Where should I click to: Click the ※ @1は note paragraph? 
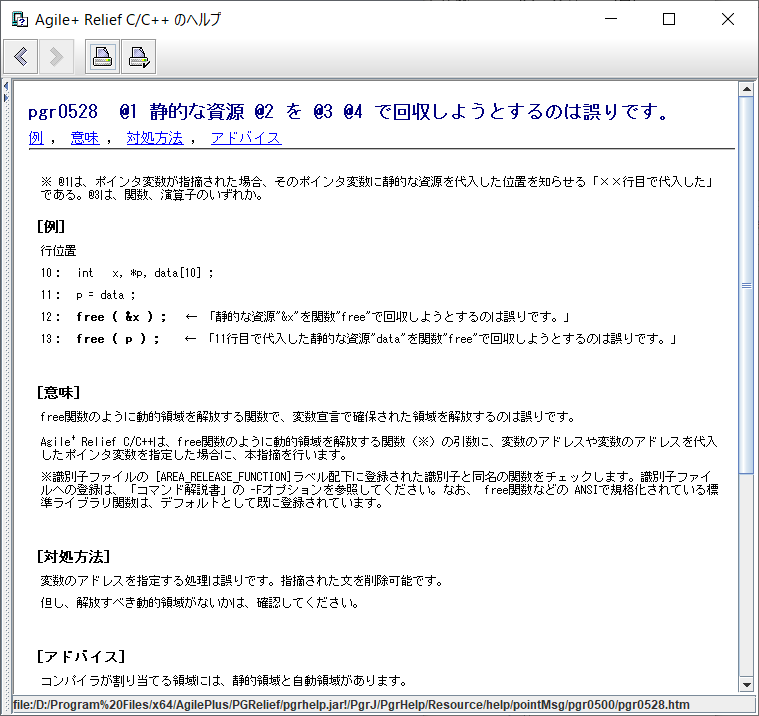point(378,188)
